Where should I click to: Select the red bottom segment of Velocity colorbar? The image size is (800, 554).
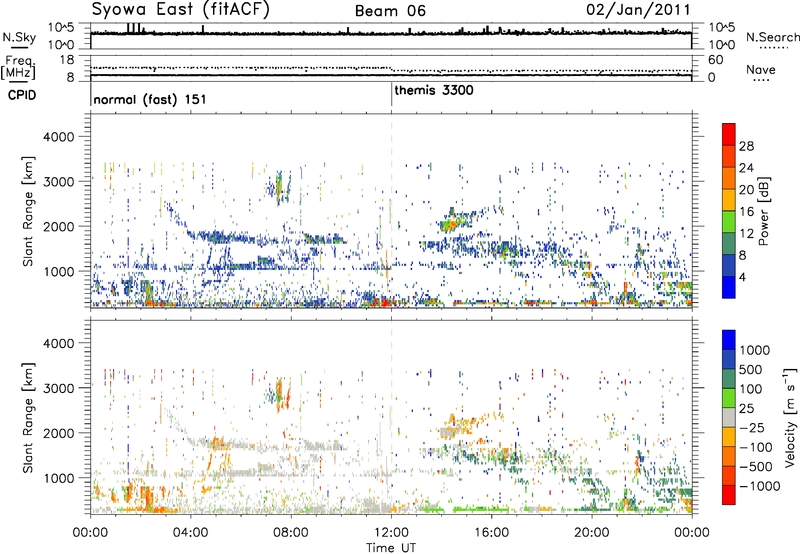tap(729, 495)
